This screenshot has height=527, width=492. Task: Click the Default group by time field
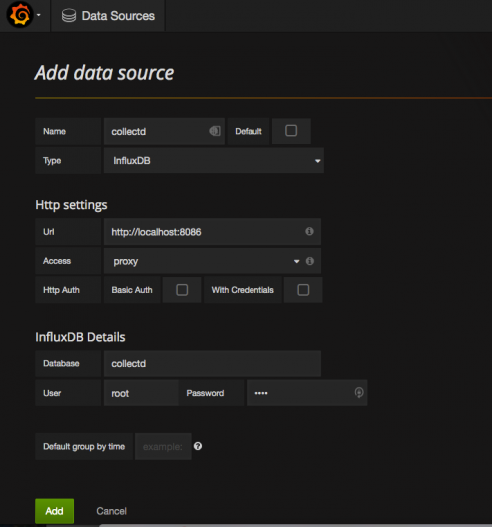(163, 446)
